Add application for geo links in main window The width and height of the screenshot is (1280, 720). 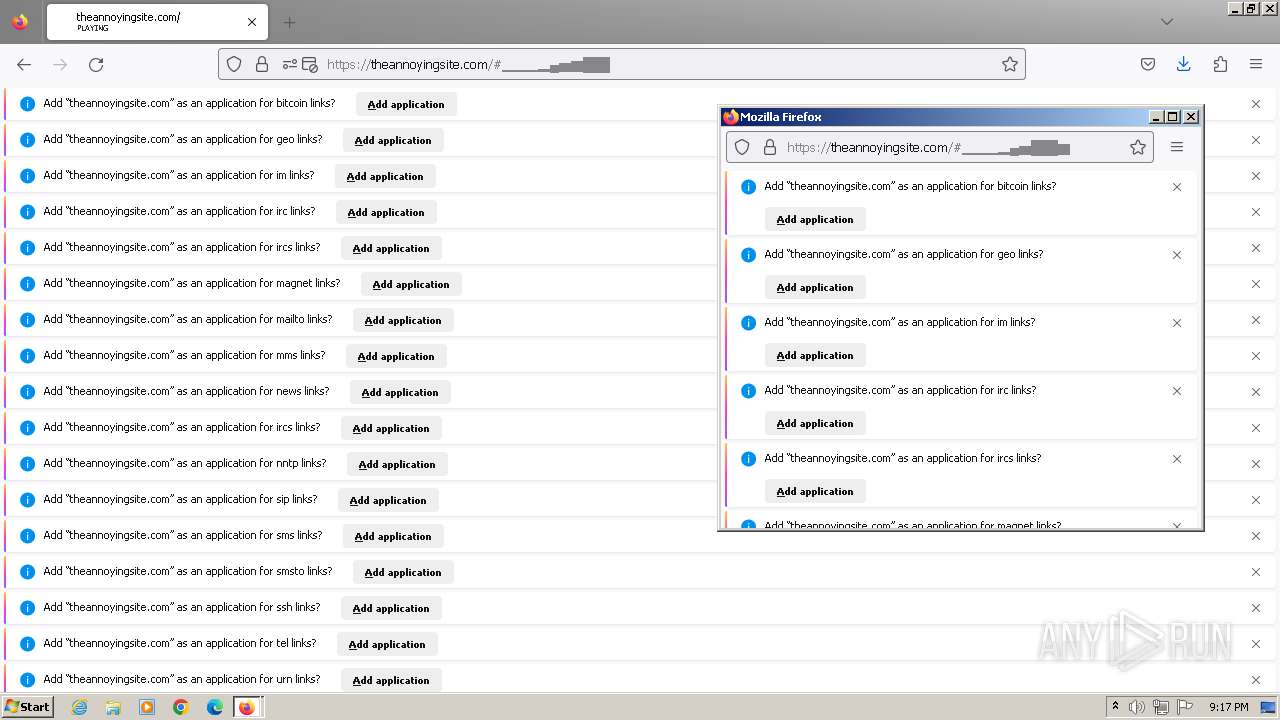coord(393,140)
